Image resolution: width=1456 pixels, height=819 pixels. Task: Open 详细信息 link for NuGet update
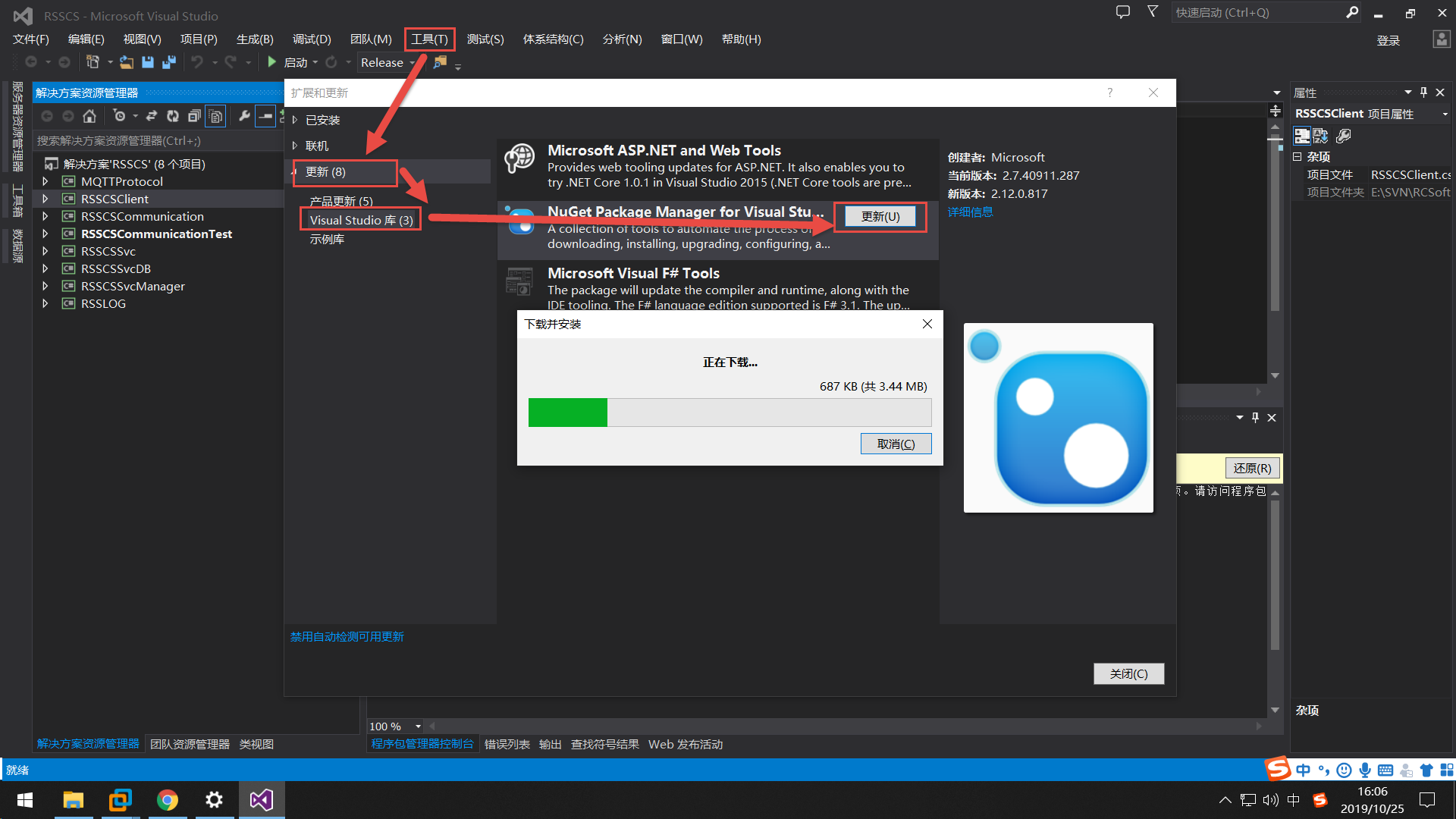[x=970, y=212]
